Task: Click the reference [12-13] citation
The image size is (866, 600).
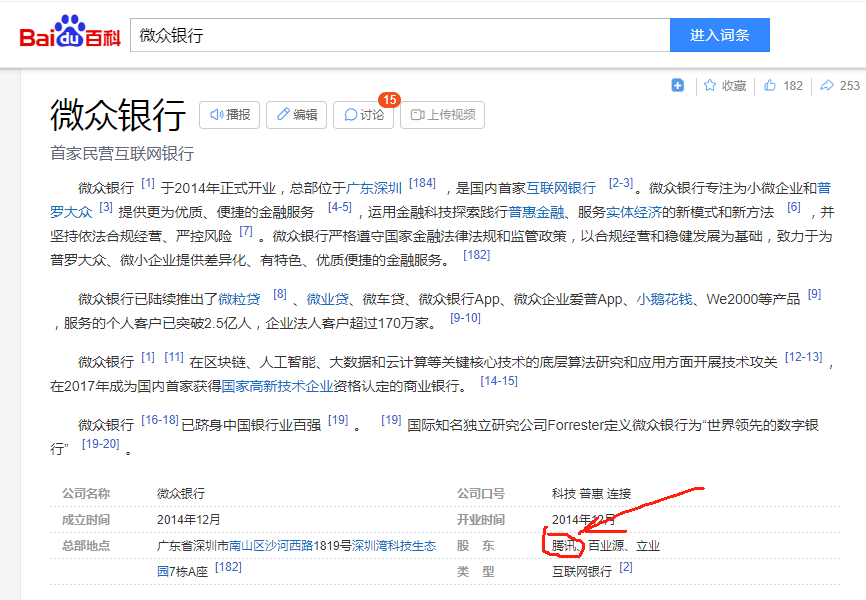Action: (804, 357)
